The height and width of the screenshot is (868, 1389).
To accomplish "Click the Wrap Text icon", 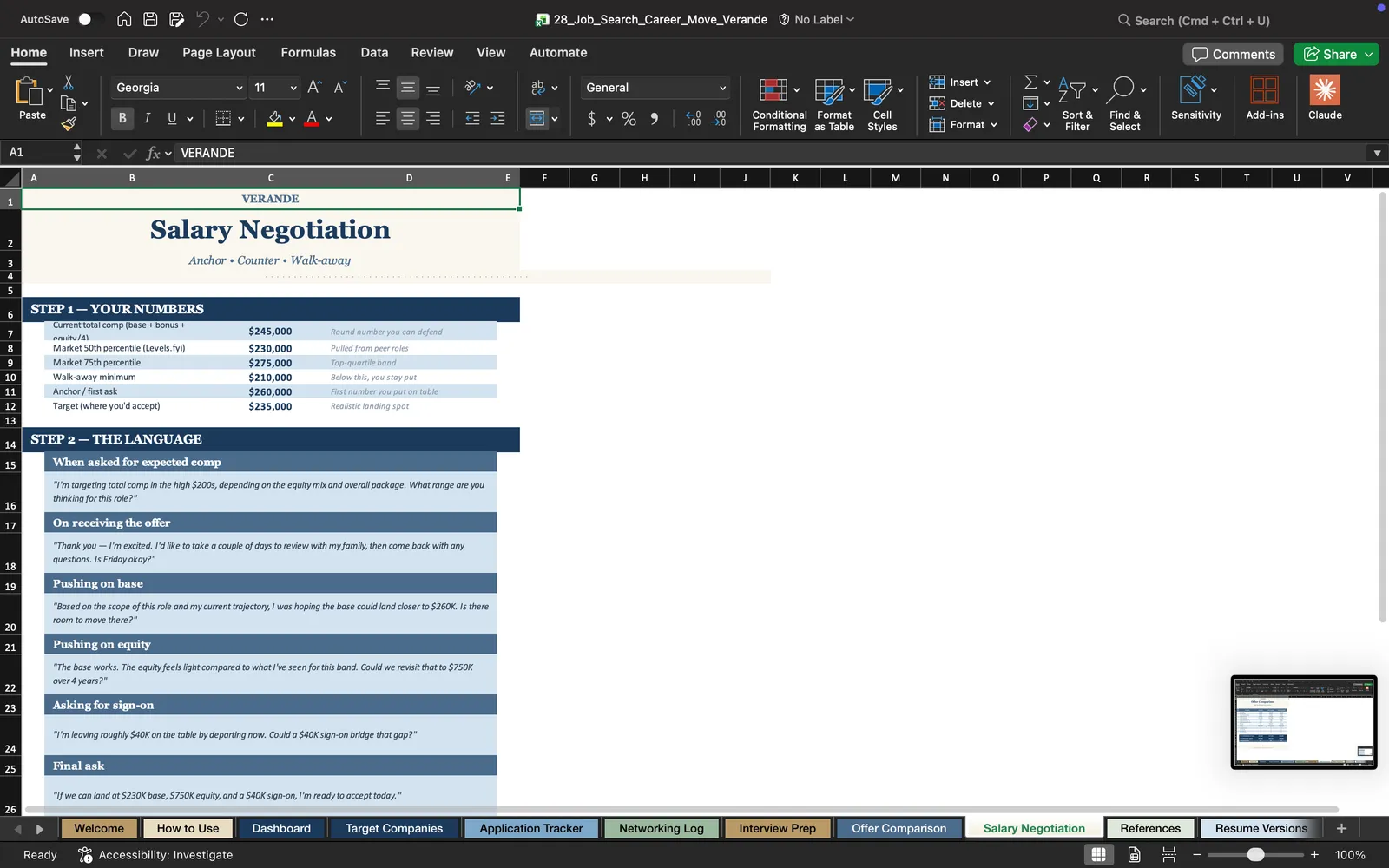I will click(x=537, y=88).
